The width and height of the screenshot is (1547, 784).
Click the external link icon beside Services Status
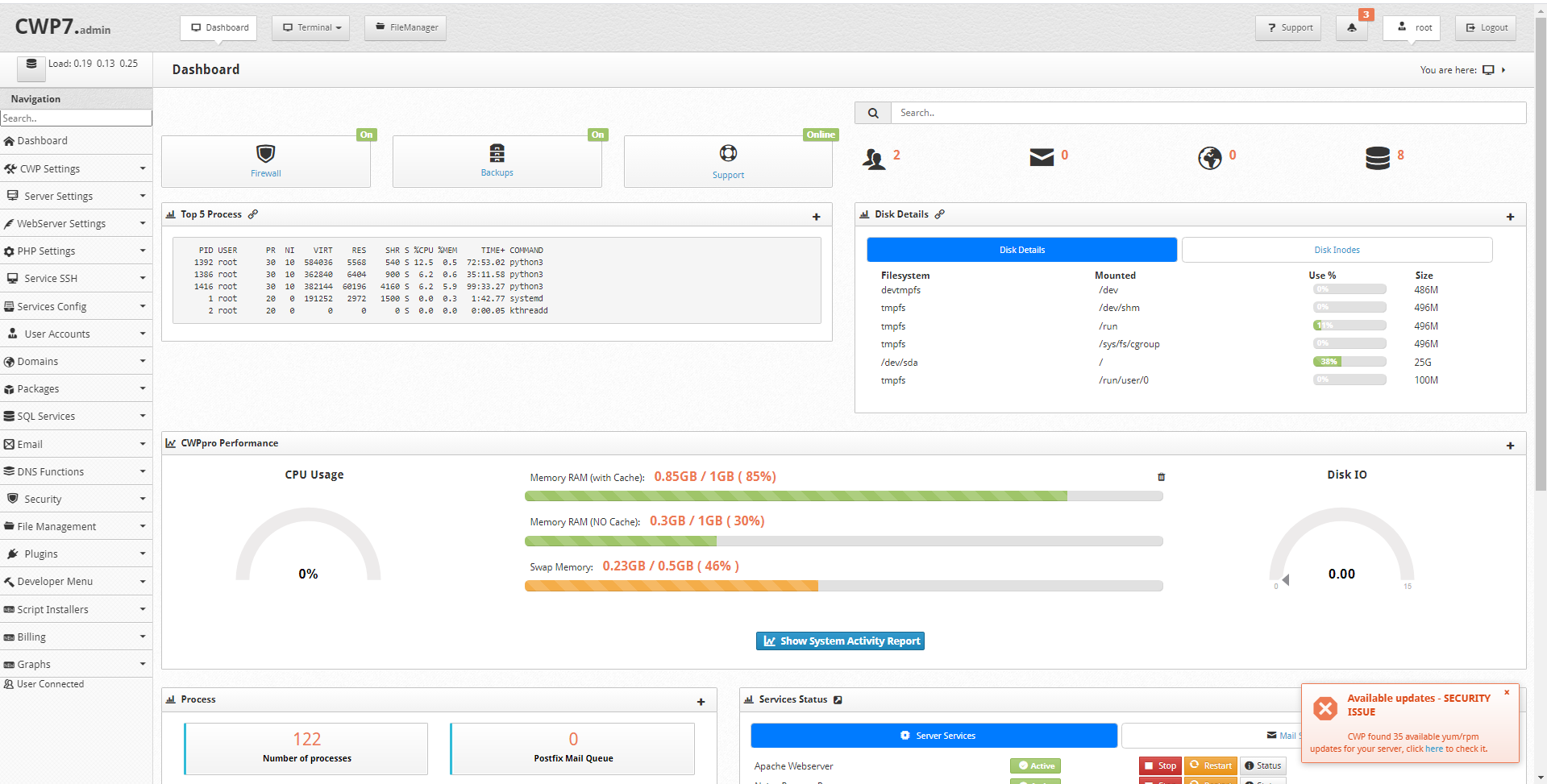pos(838,699)
